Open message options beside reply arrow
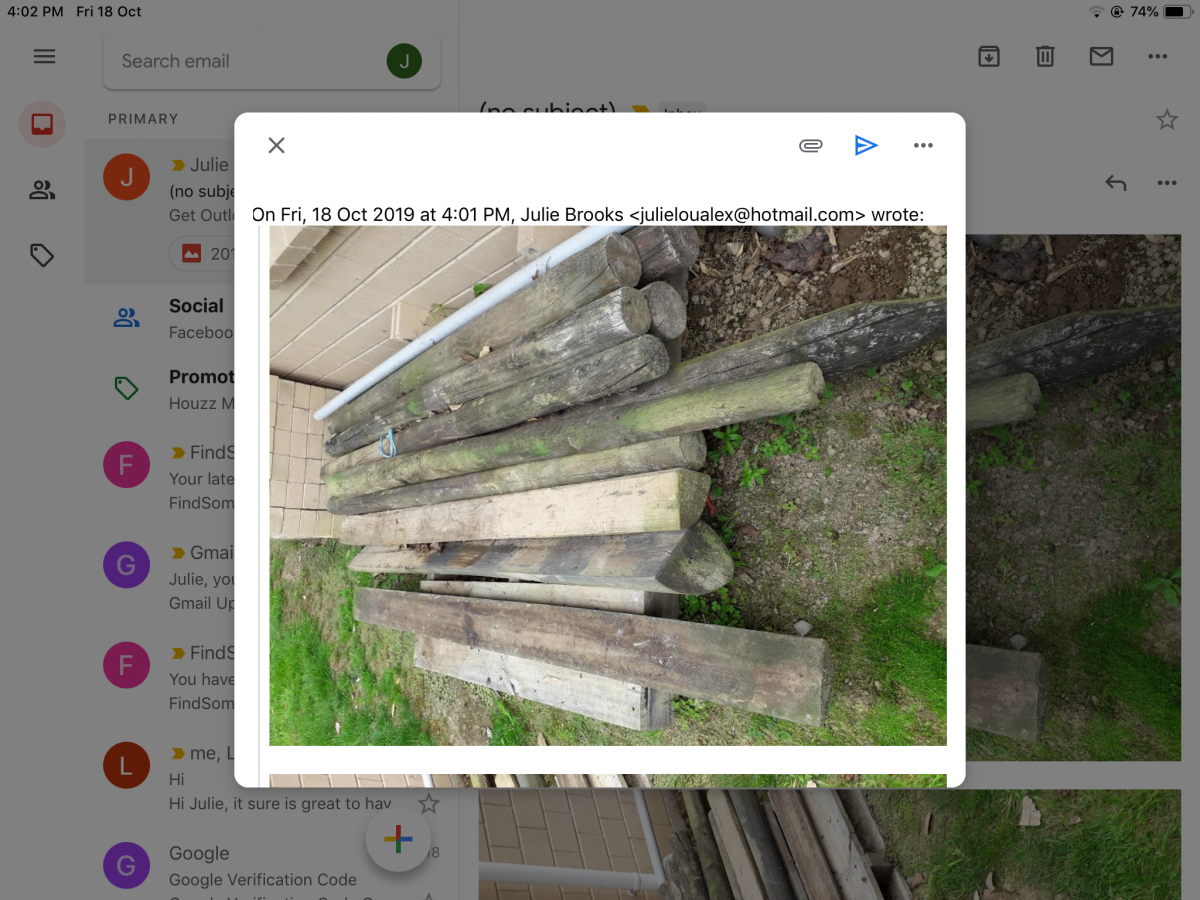This screenshot has height=900, width=1200. tap(1166, 183)
